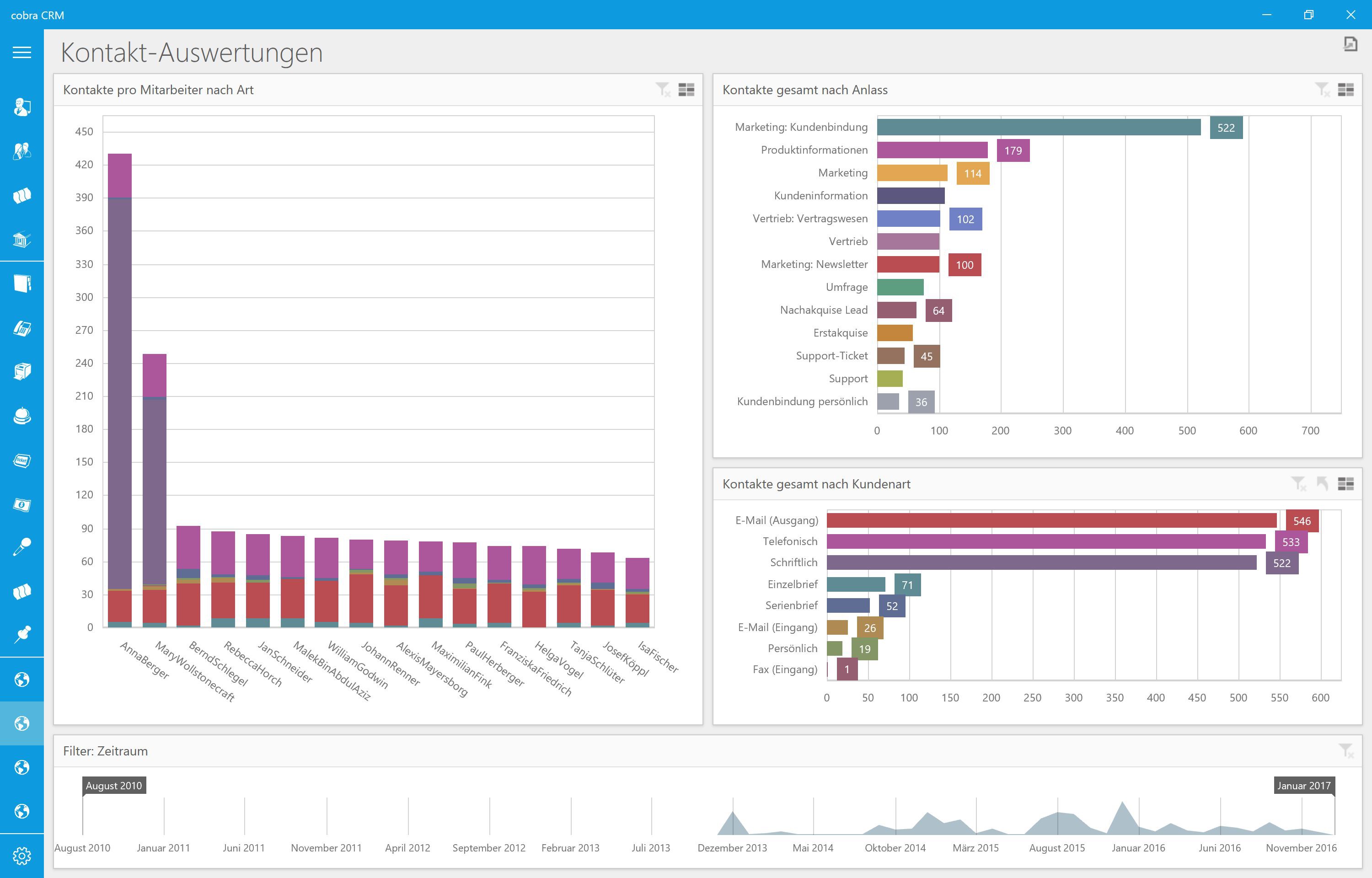Click the highlighted globe icon in sidebar

[21, 723]
